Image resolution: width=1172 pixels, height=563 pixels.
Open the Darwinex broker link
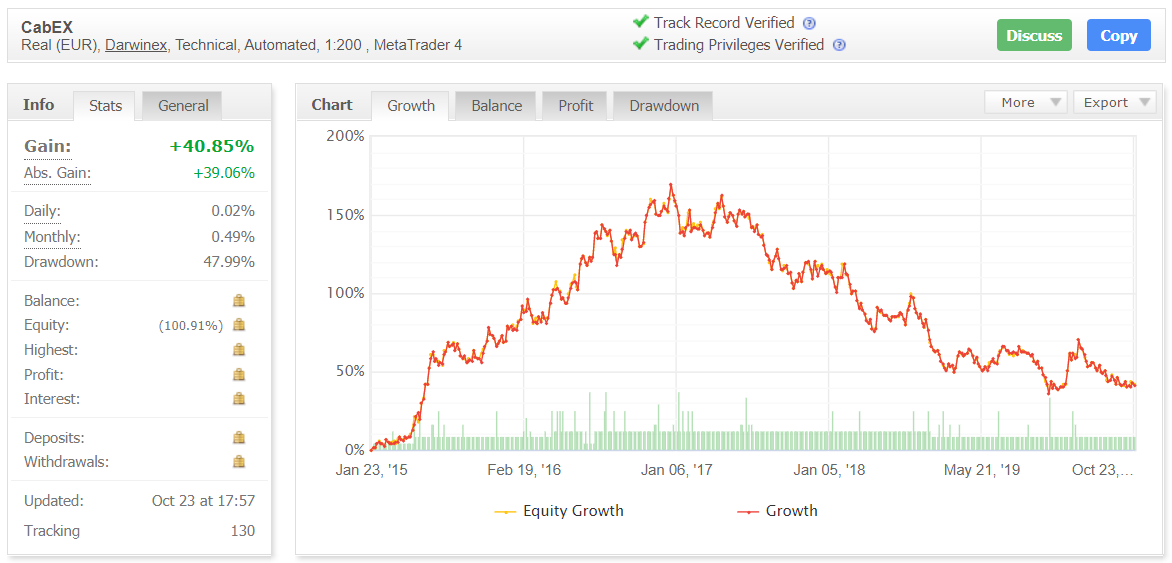pyautogui.click(x=137, y=45)
